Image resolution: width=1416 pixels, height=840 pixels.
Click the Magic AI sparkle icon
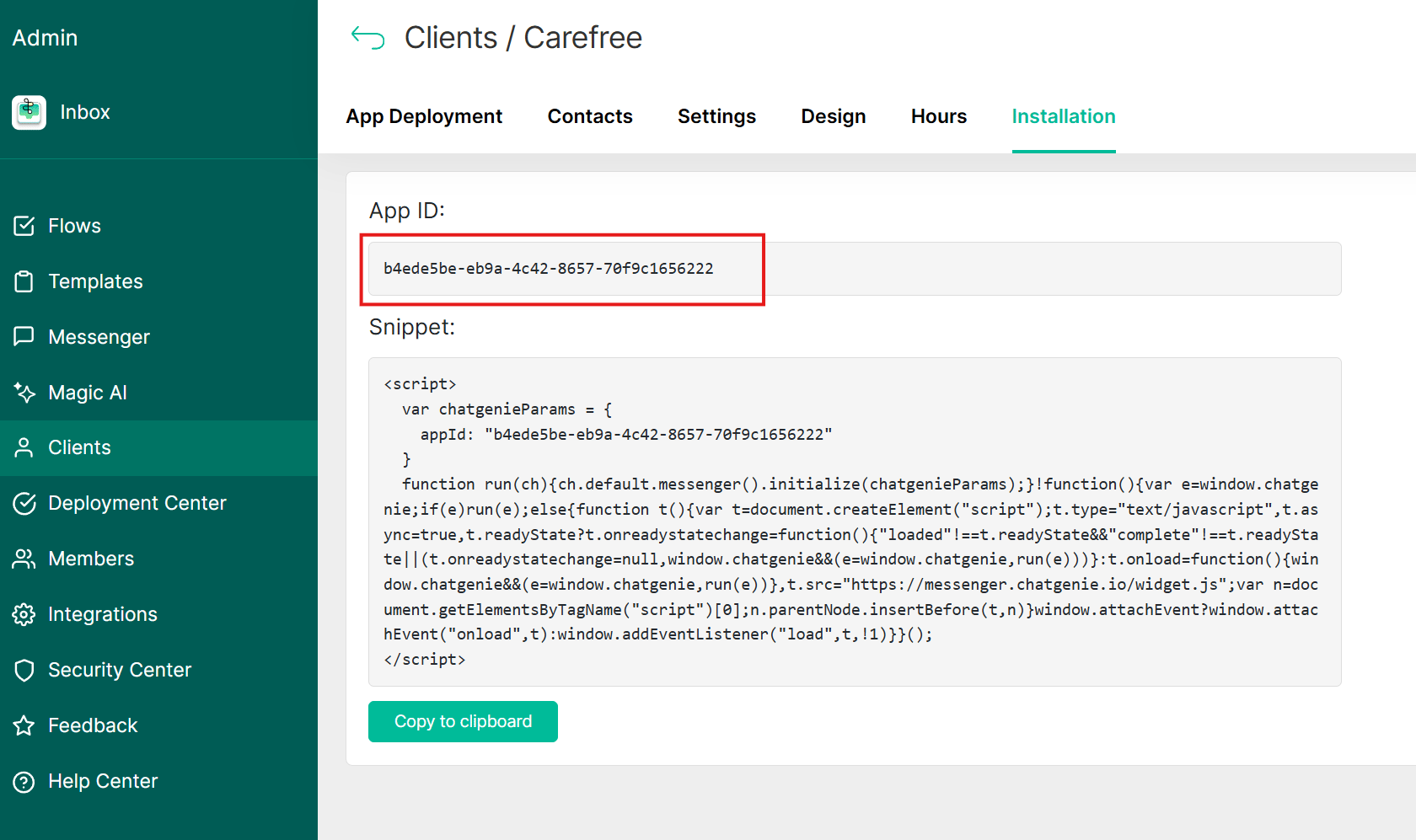click(x=24, y=393)
